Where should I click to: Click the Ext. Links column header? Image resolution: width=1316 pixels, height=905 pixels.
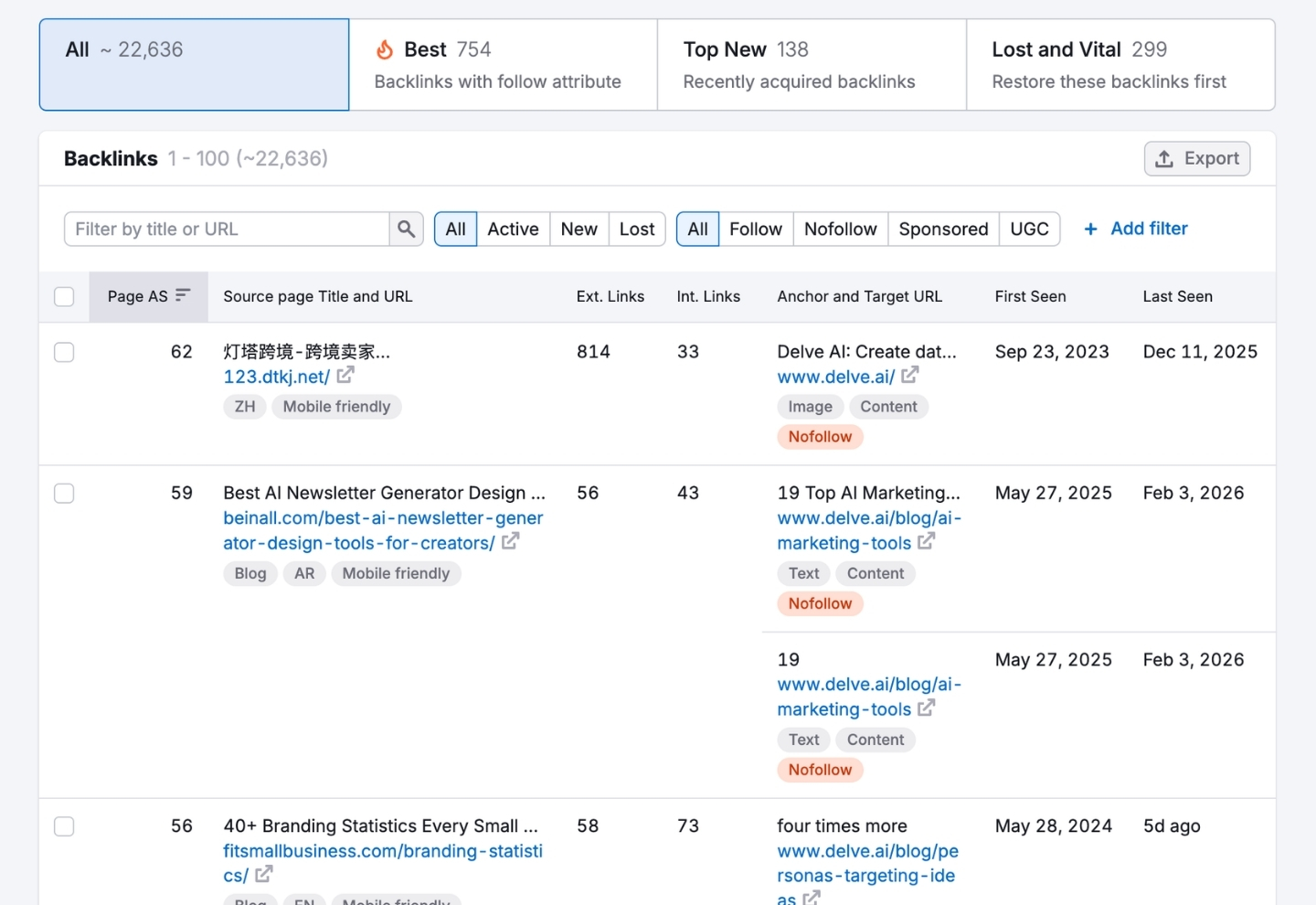[610, 296]
